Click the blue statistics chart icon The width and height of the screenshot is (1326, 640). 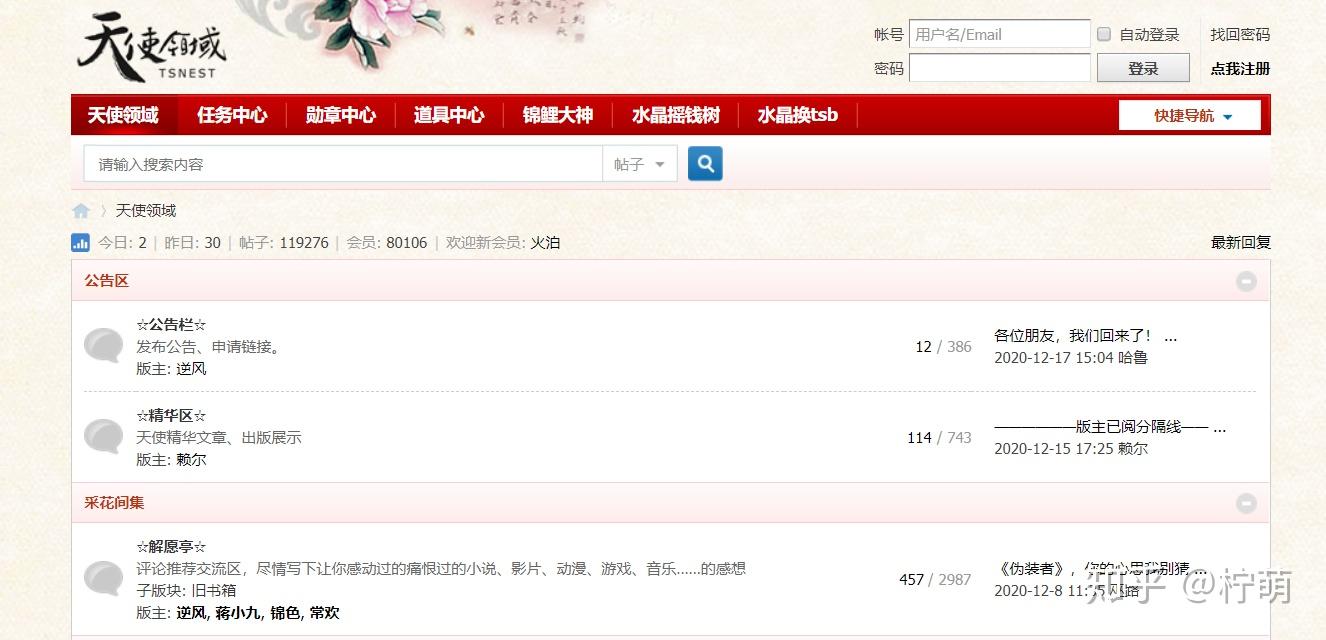click(x=81, y=242)
